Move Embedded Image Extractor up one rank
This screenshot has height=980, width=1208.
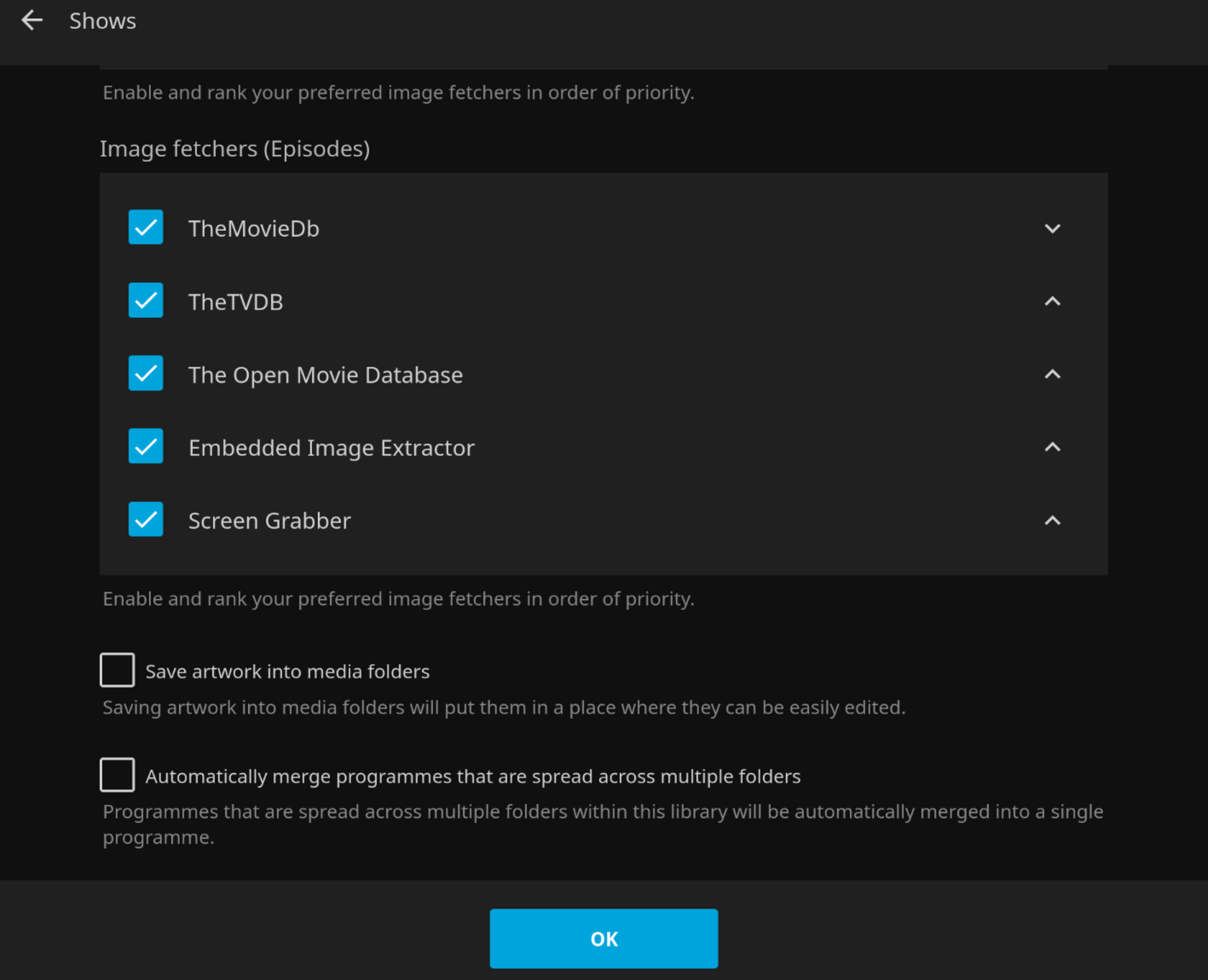(x=1052, y=447)
